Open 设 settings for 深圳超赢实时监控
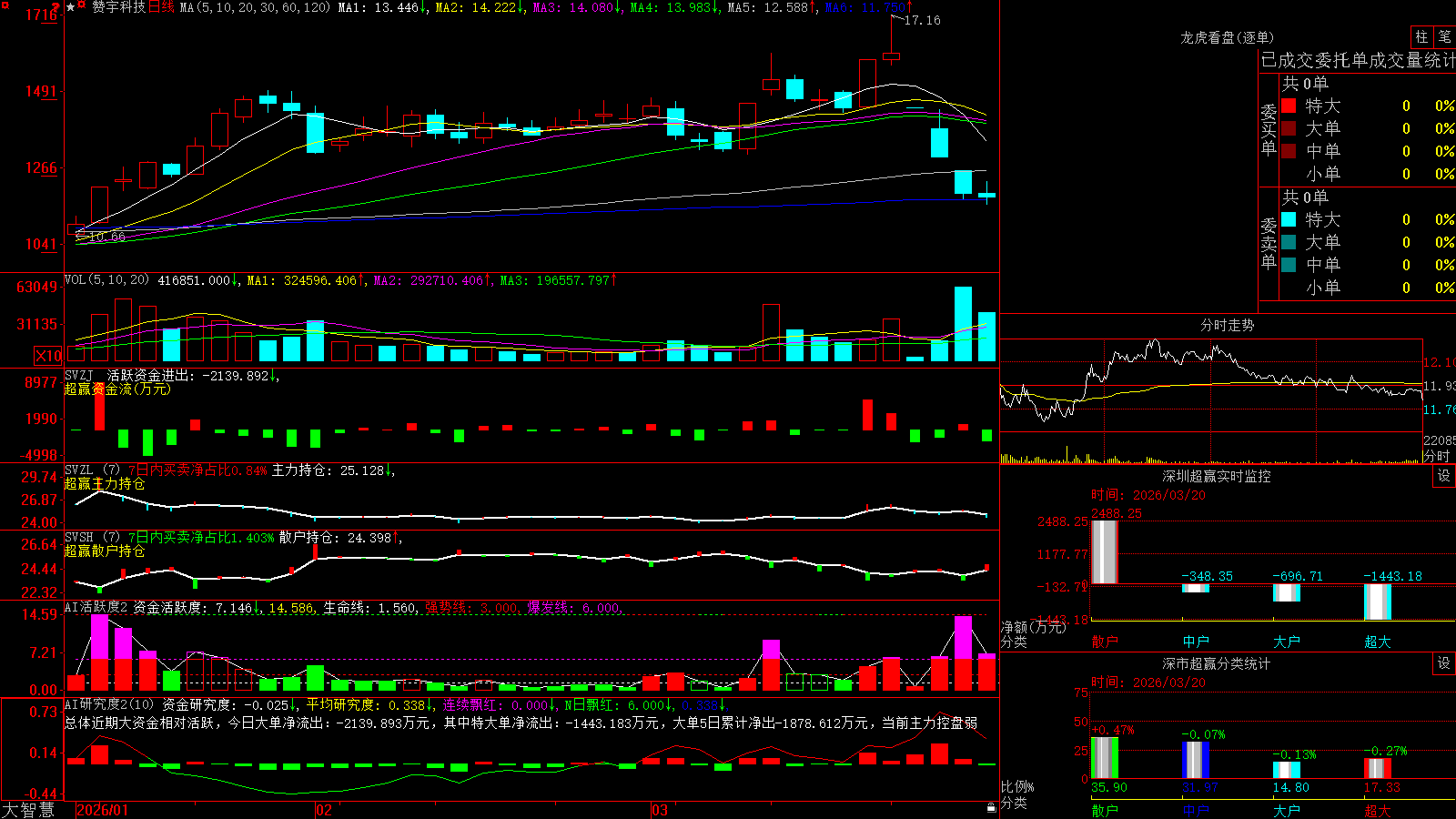The height and width of the screenshot is (819, 1456). point(1444,476)
